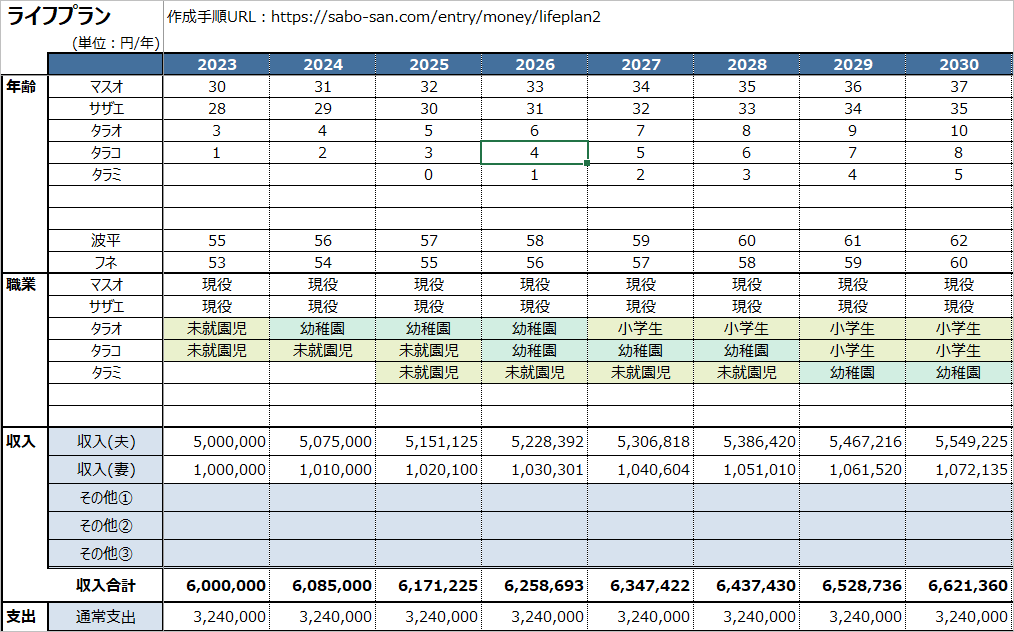Click the sabo-san.com lifeplan2 URL

tap(435, 17)
